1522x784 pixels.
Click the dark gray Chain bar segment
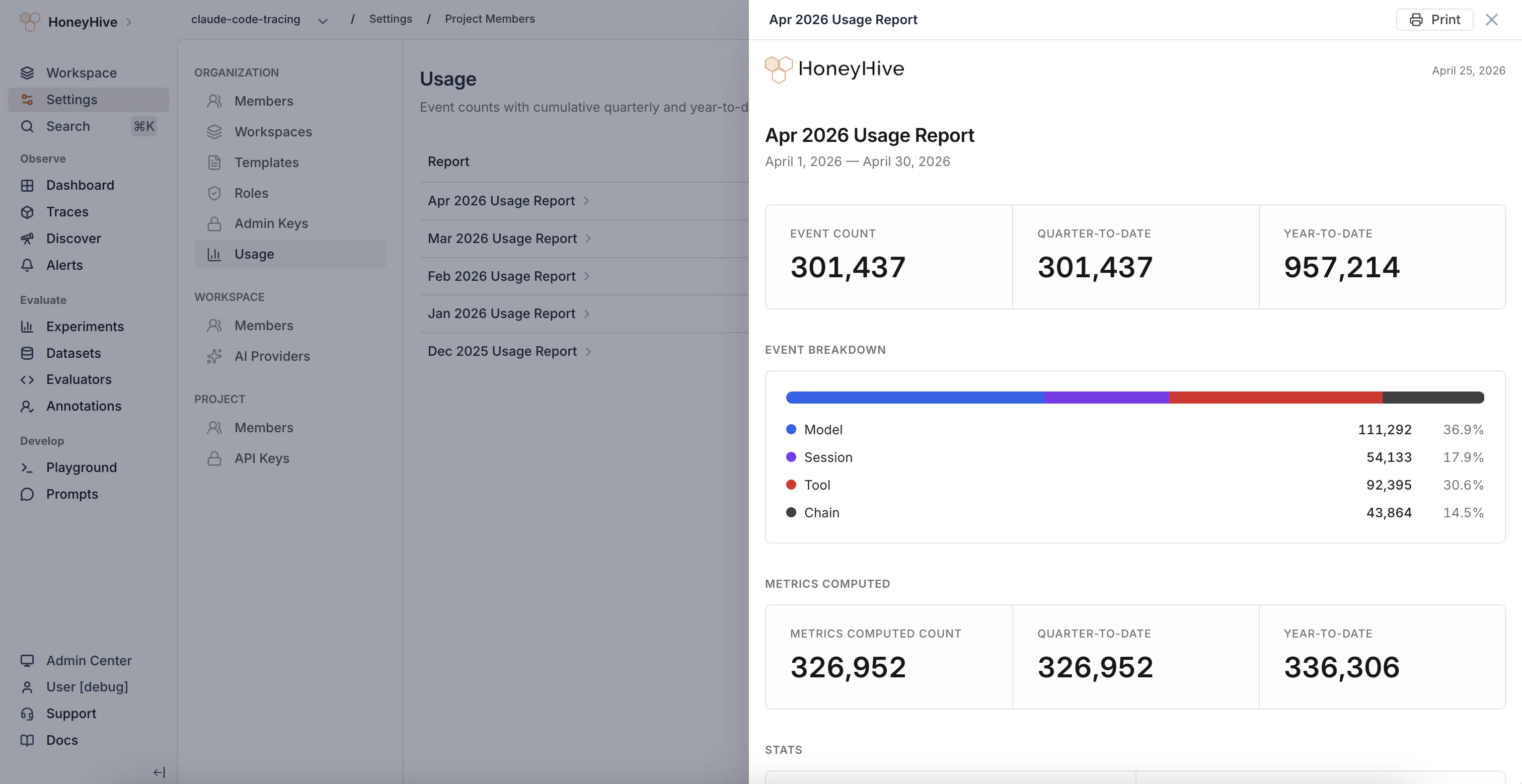coord(1433,397)
